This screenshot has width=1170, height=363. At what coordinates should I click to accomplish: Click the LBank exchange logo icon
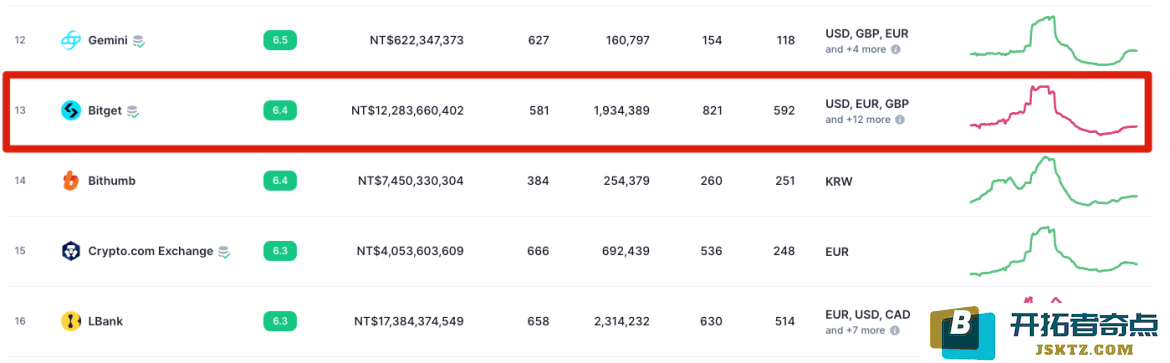[71, 321]
